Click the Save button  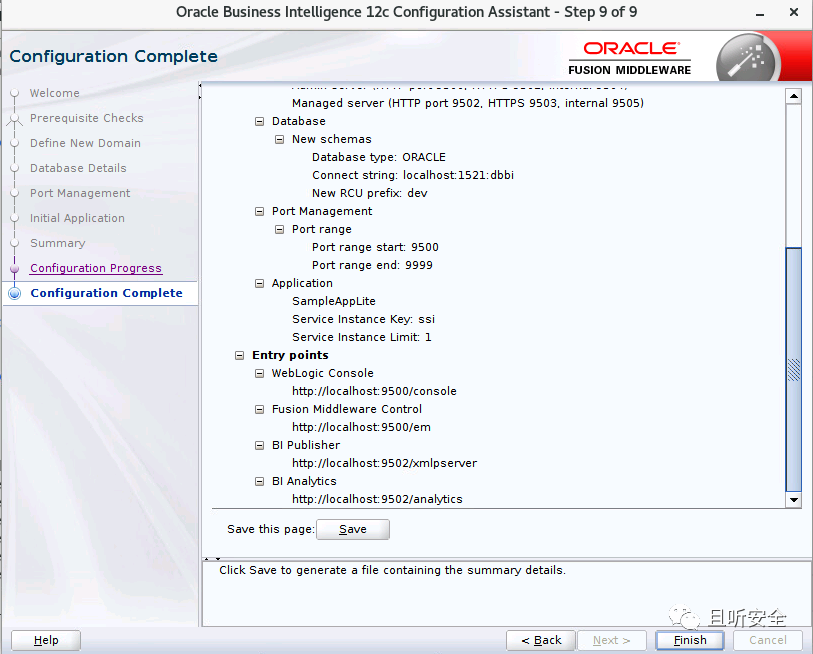pos(353,529)
